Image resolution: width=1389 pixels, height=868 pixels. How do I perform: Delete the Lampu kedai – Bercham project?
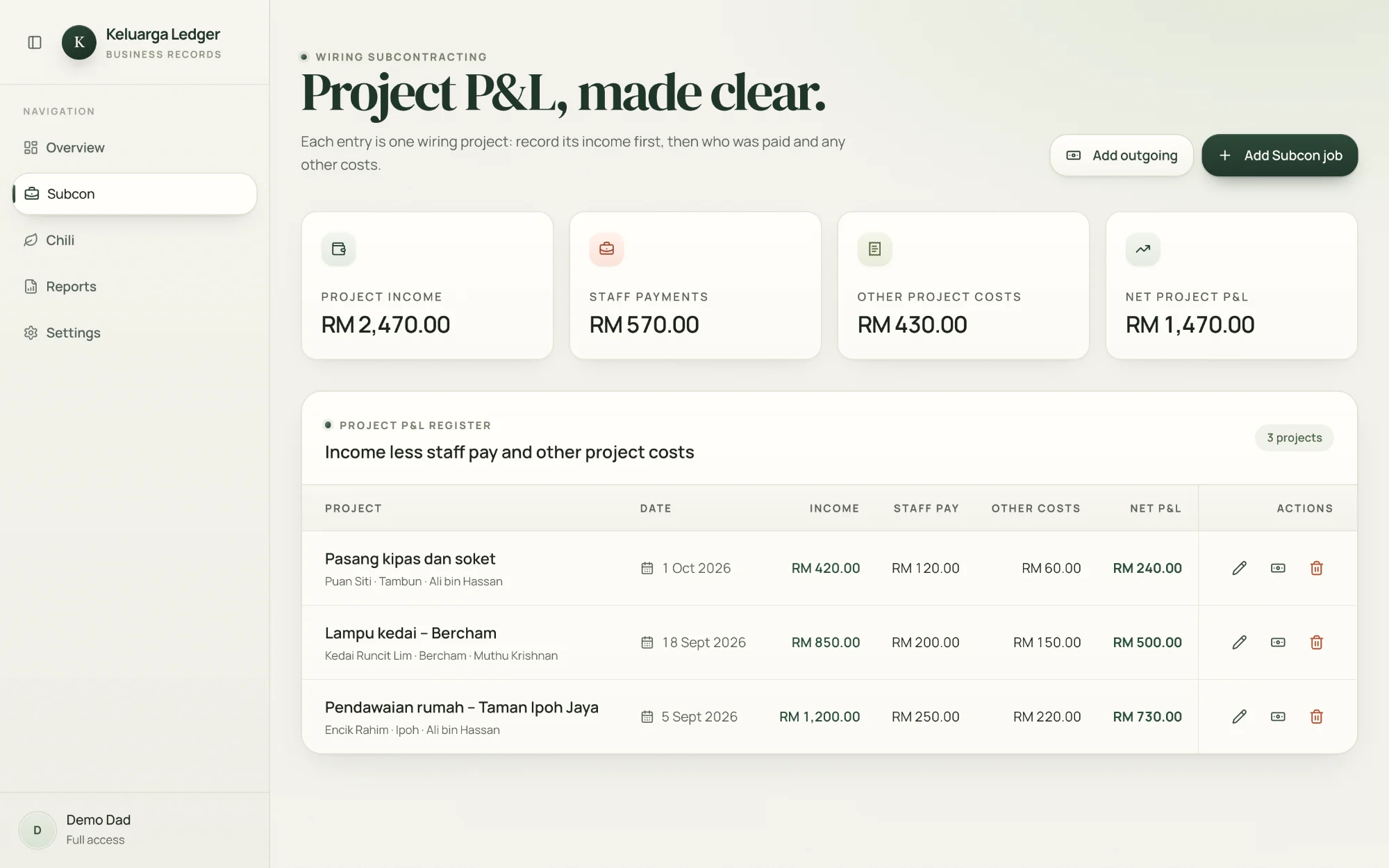coord(1317,642)
